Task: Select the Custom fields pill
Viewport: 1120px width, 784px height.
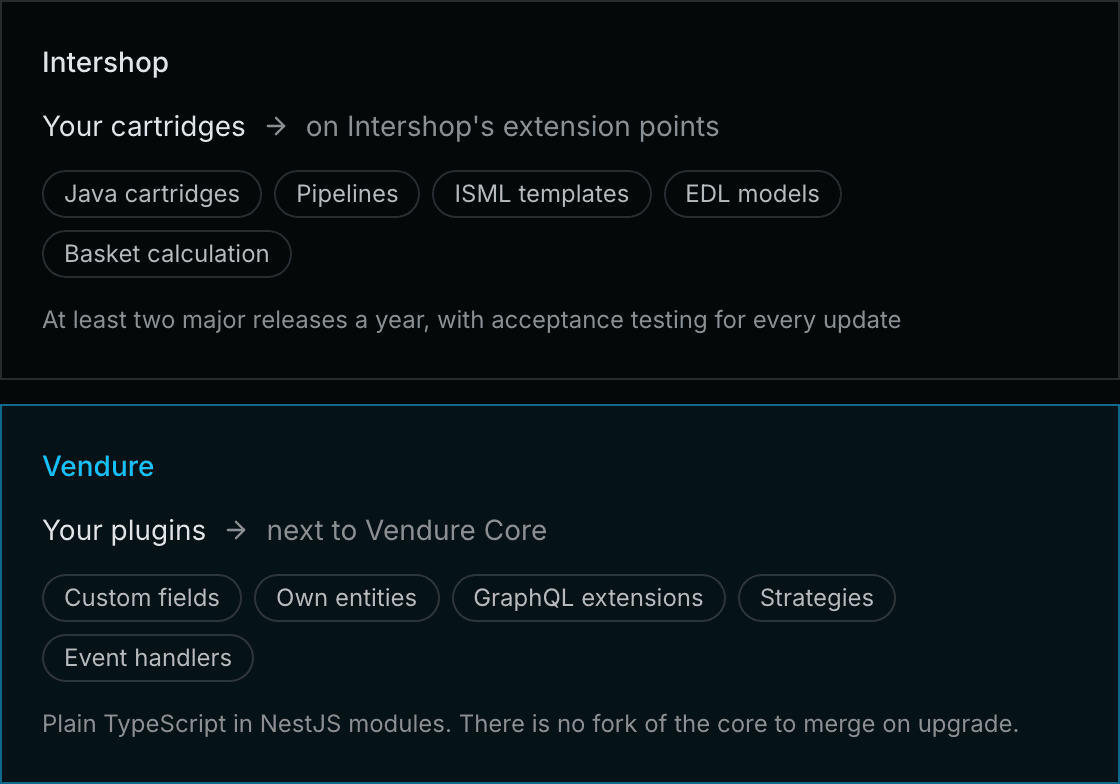Action: click(x=142, y=598)
